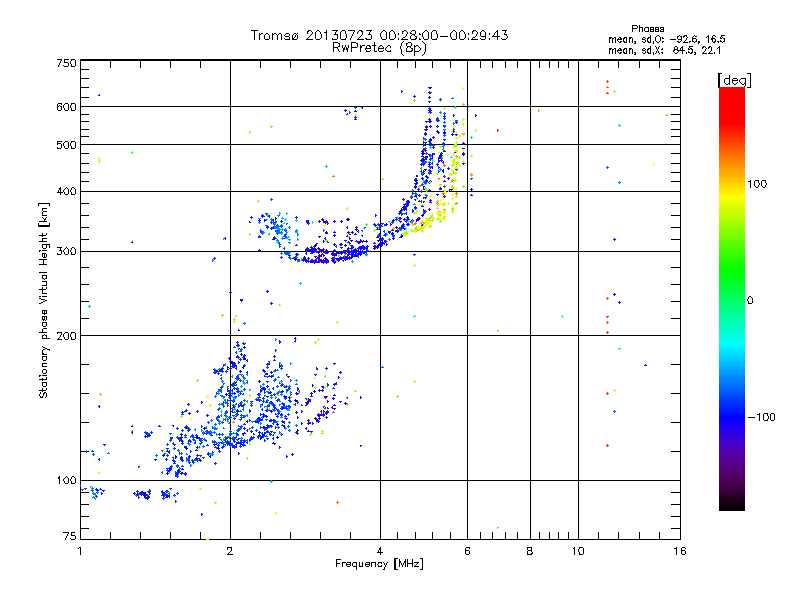This screenshot has width=800, height=600.
Task: Click the '[deg]' colorbar unit label
Action: pyautogui.click(x=734, y=80)
